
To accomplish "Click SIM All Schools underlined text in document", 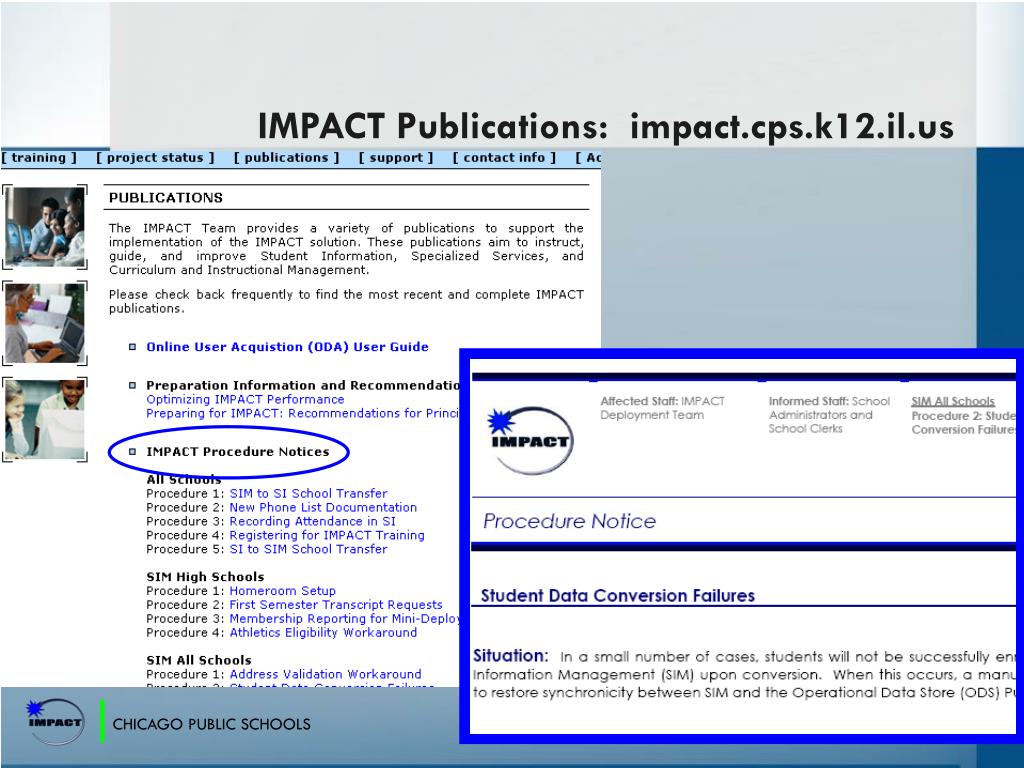I will tap(953, 401).
